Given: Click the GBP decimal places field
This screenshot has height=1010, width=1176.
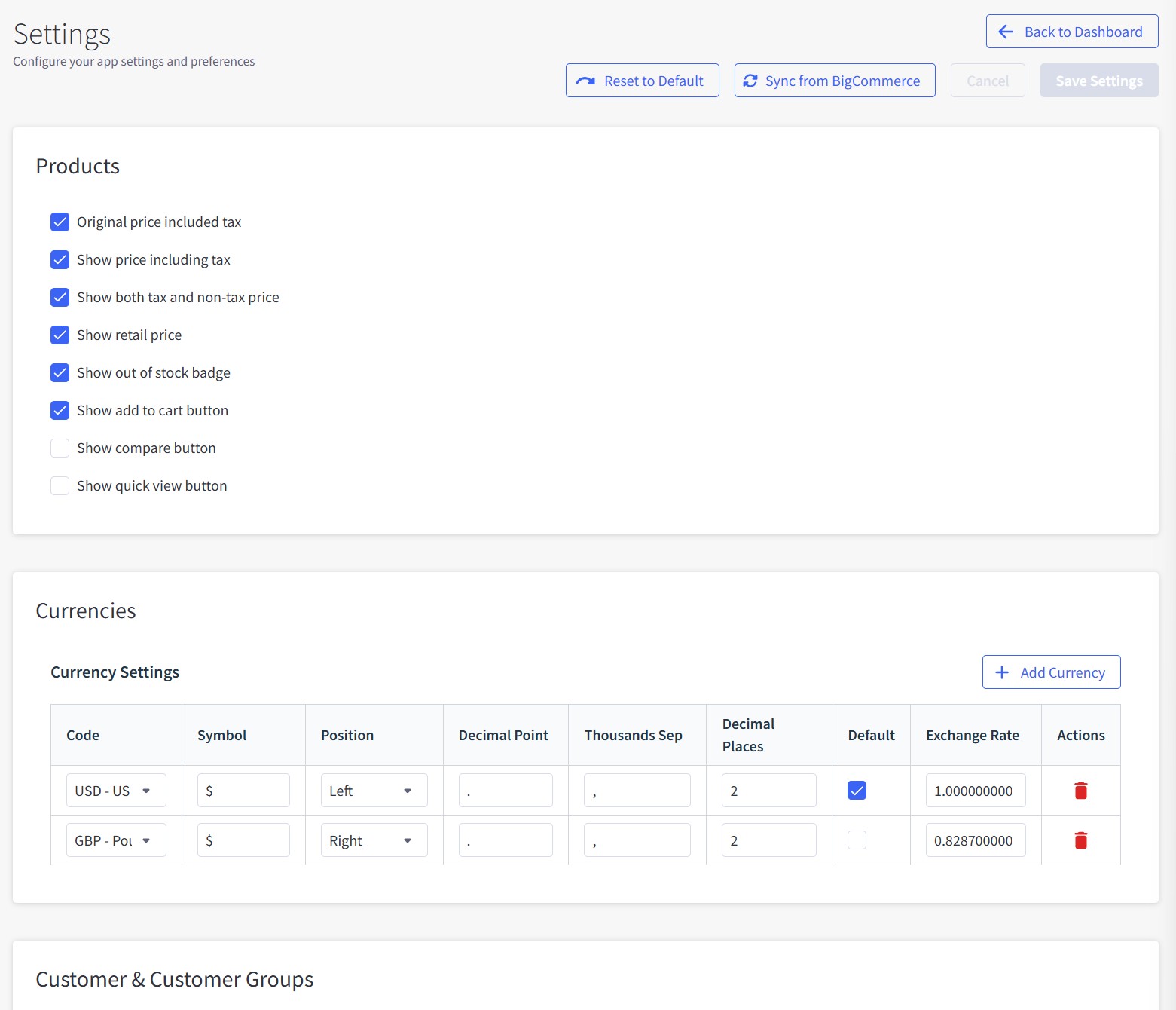Looking at the screenshot, I should (x=769, y=840).
